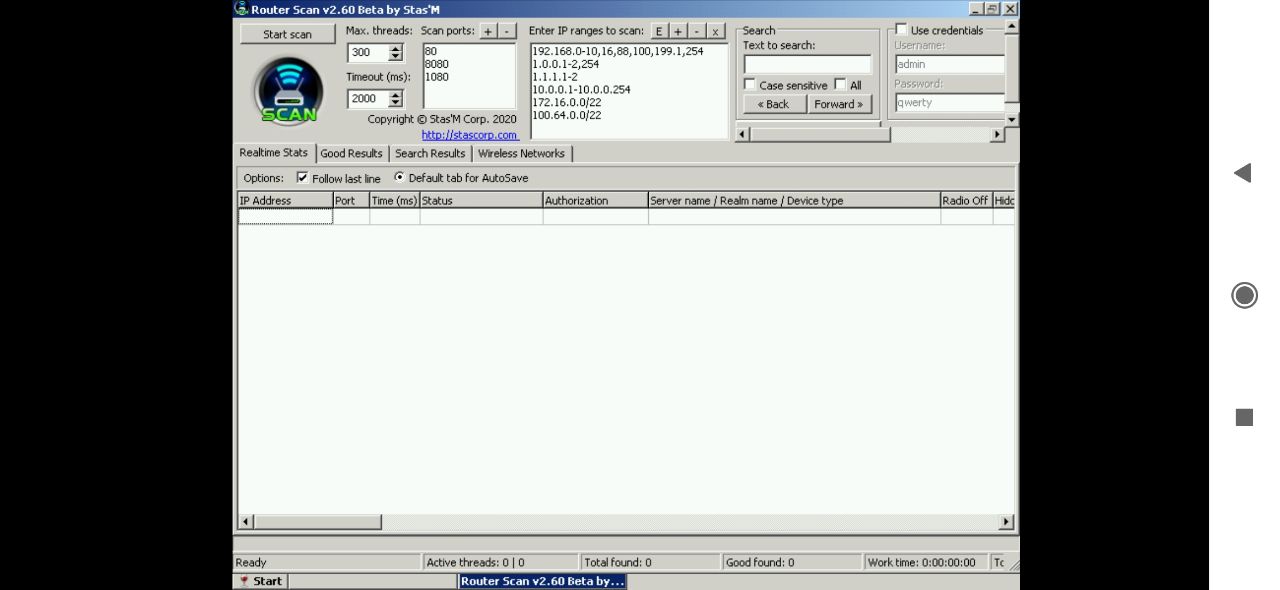Image resolution: width=1280 pixels, height=590 pixels.
Task: Switch to the Wireless Networks tab
Action: [x=521, y=154]
